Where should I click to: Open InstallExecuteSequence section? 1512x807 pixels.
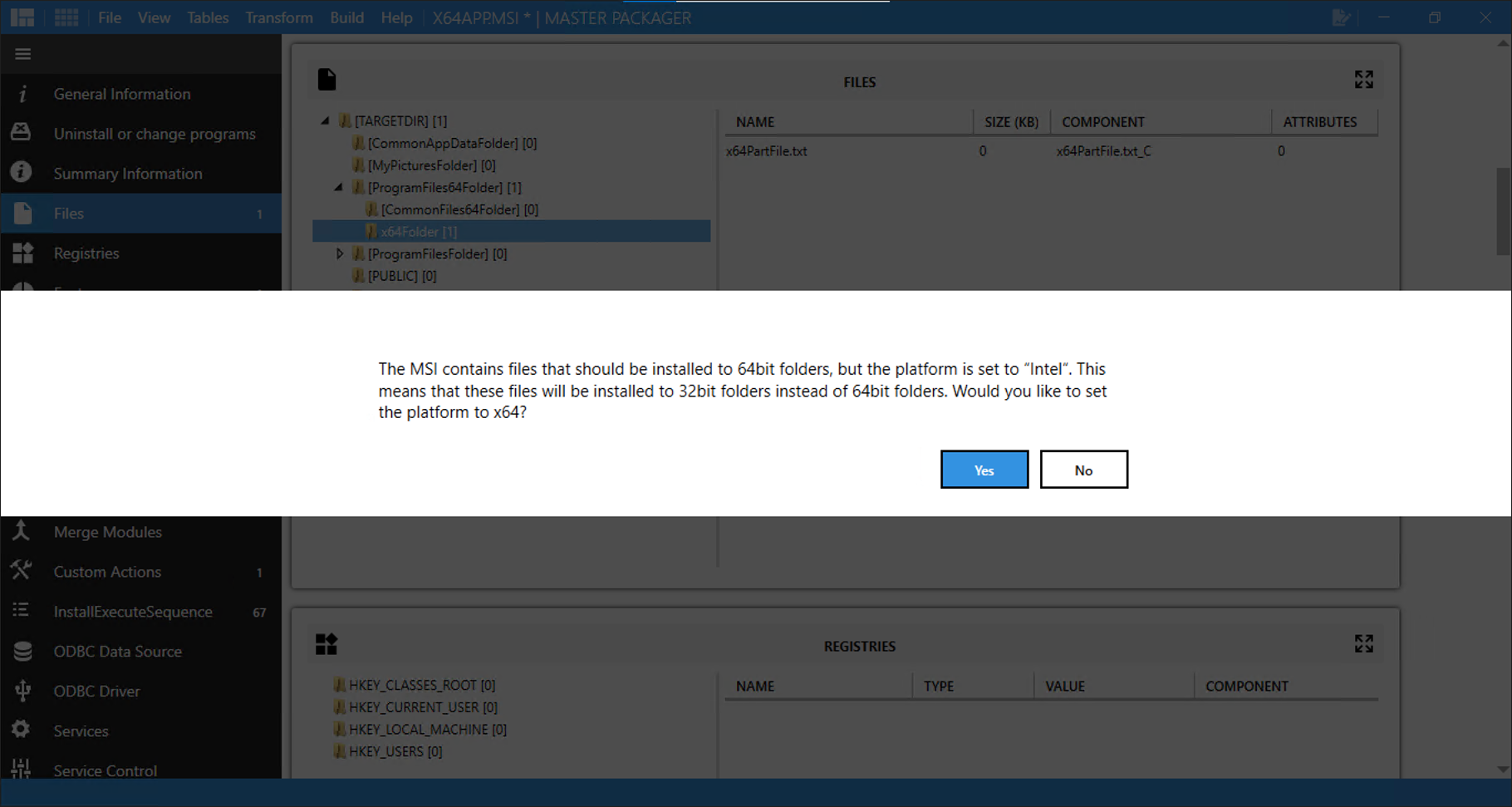point(133,612)
